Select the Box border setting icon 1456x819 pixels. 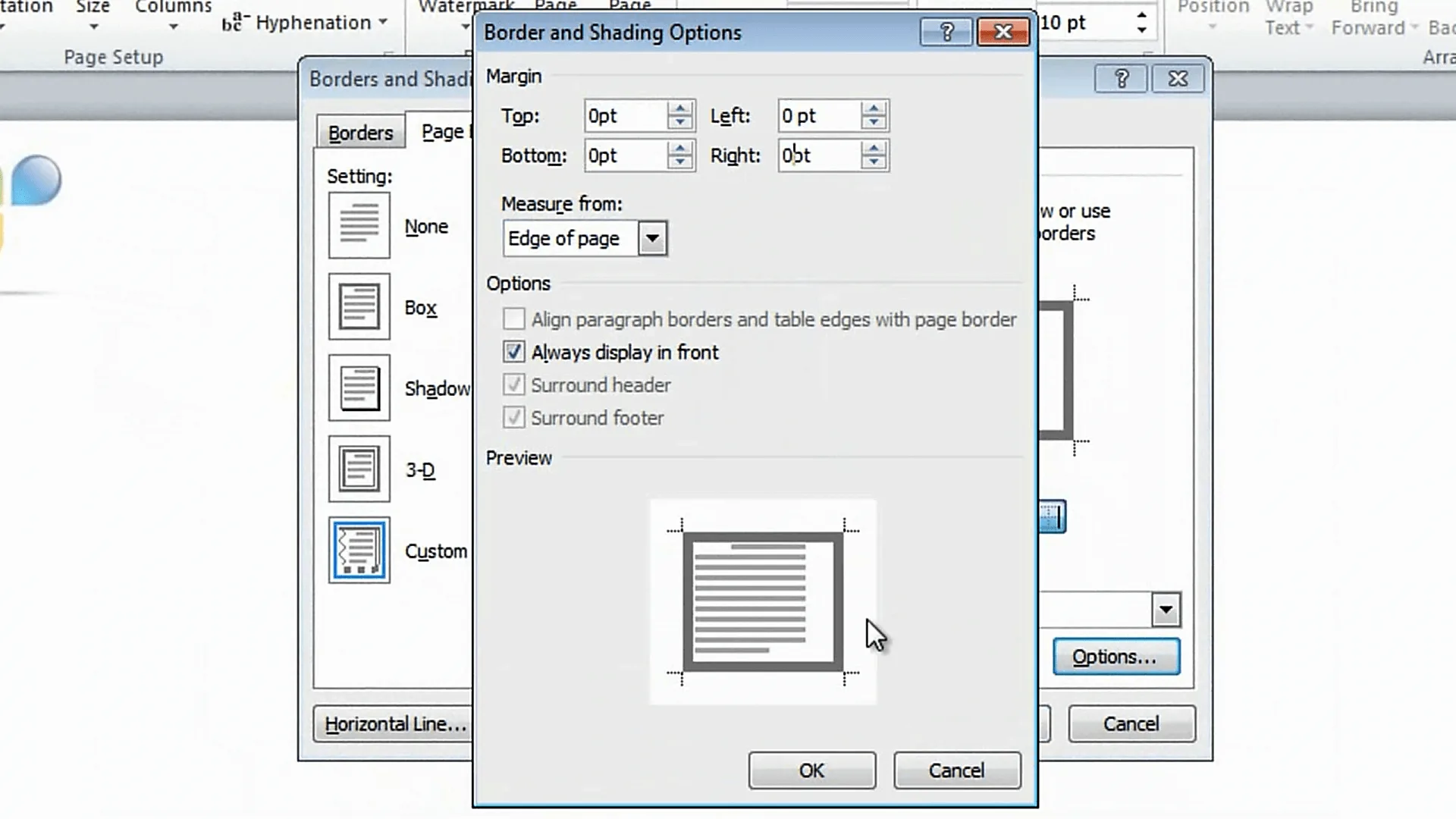[359, 306]
